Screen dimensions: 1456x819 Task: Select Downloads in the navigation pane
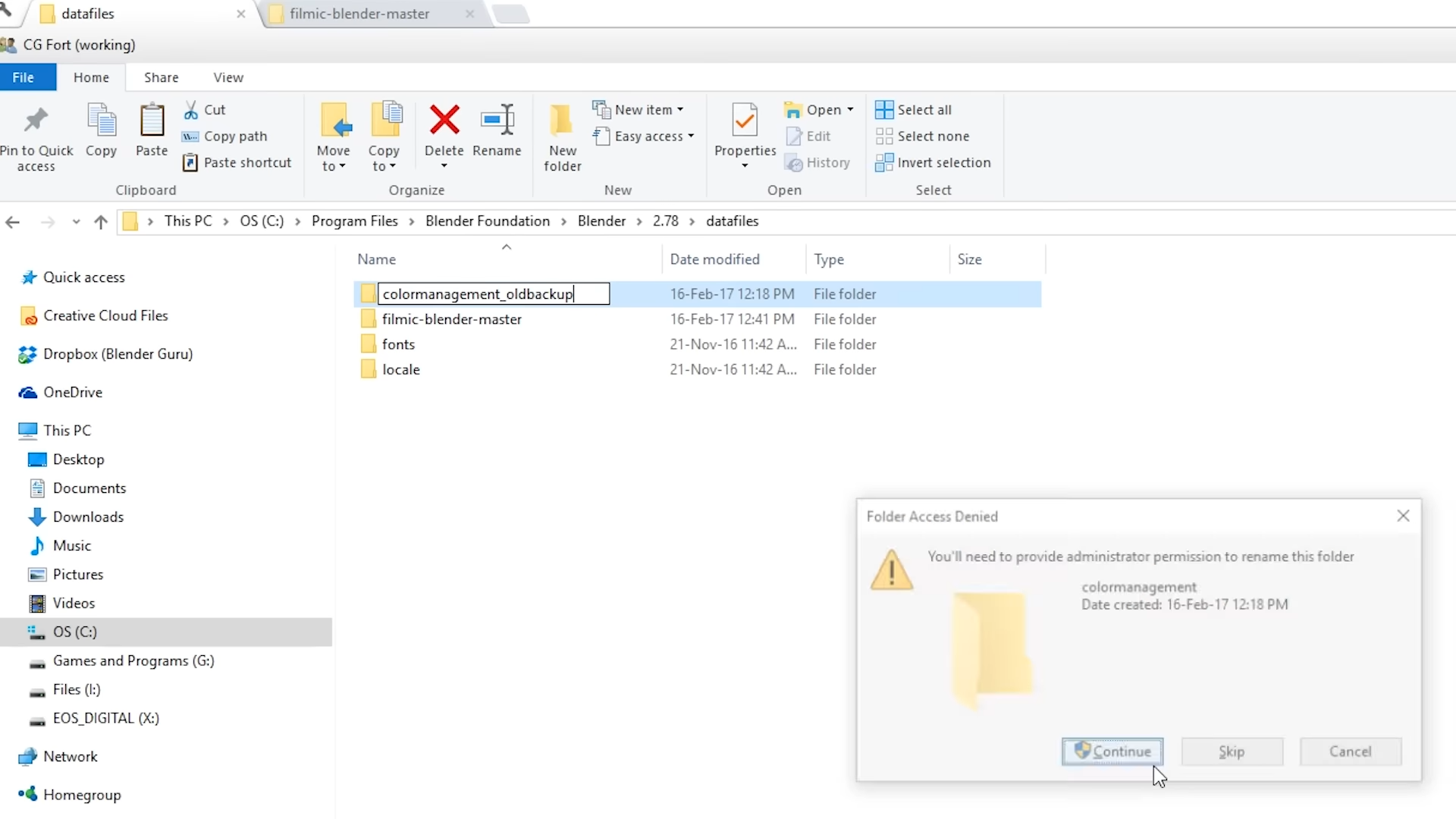88,517
